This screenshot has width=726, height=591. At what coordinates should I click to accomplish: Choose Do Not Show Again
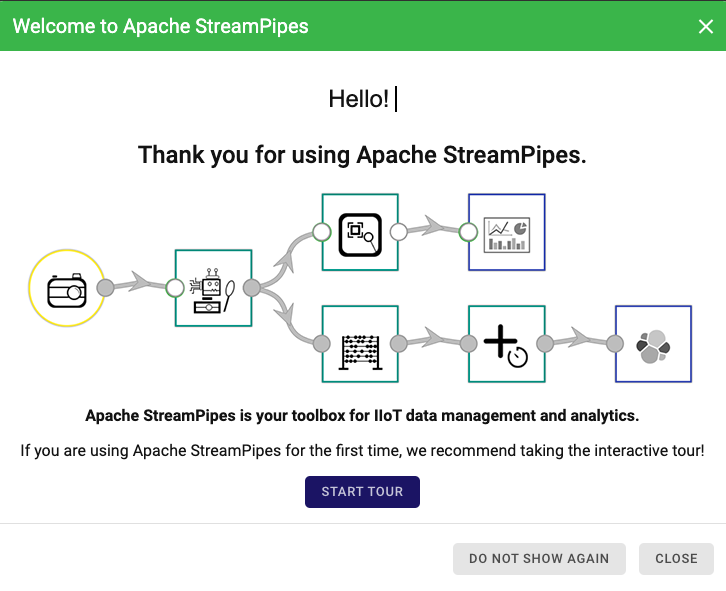coord(539,559)
